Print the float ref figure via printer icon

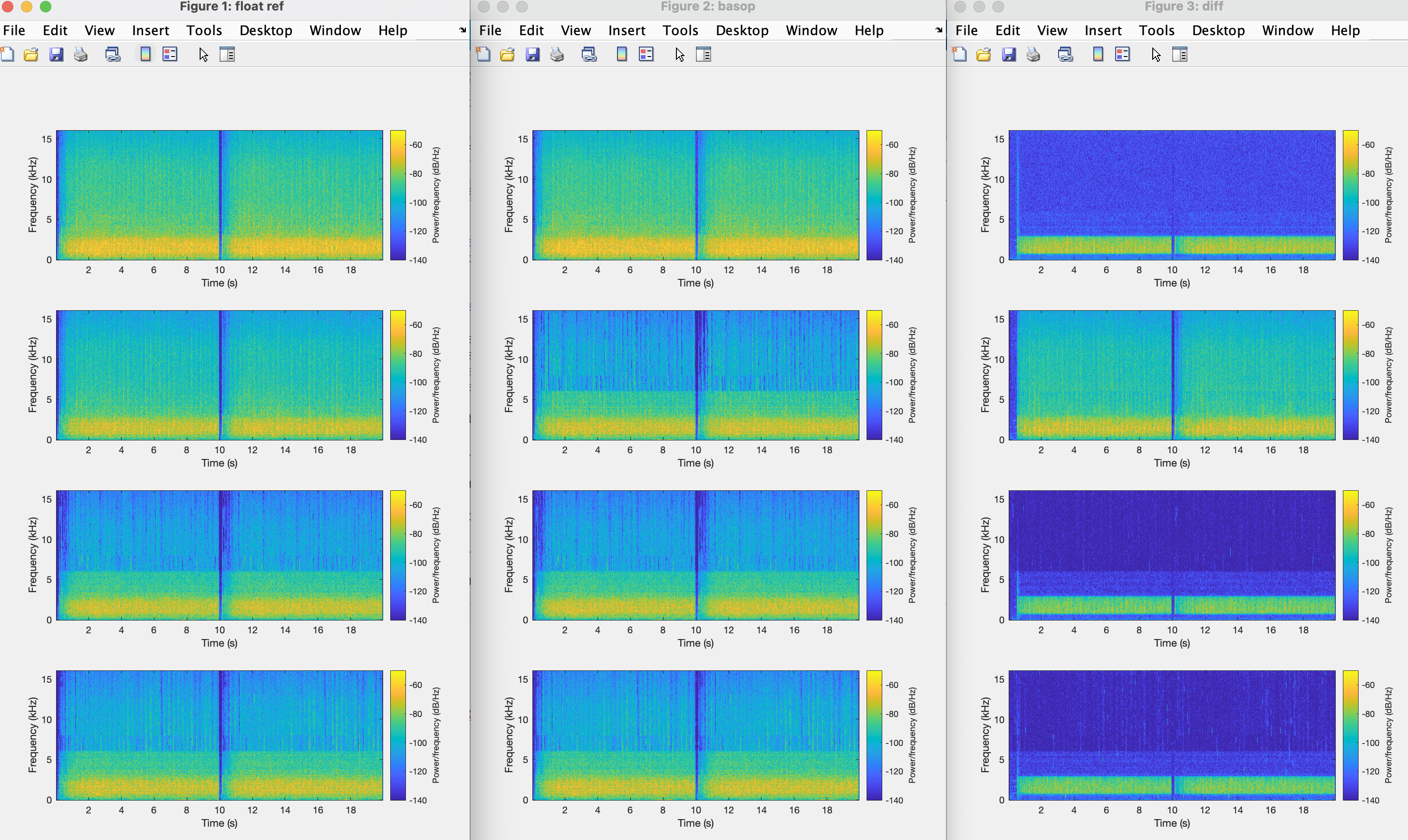coord(81,54)
